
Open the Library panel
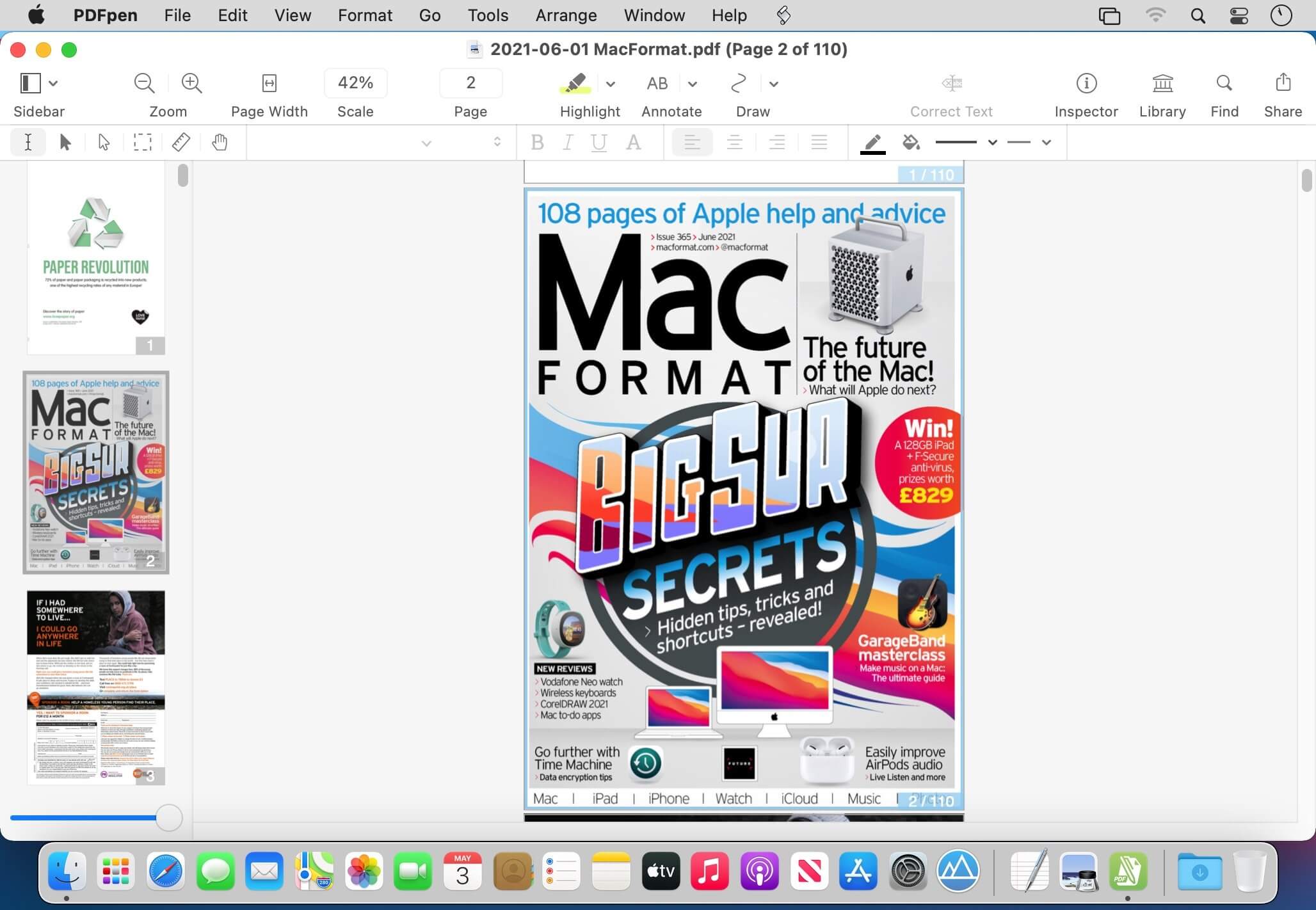coord(1162,83)
